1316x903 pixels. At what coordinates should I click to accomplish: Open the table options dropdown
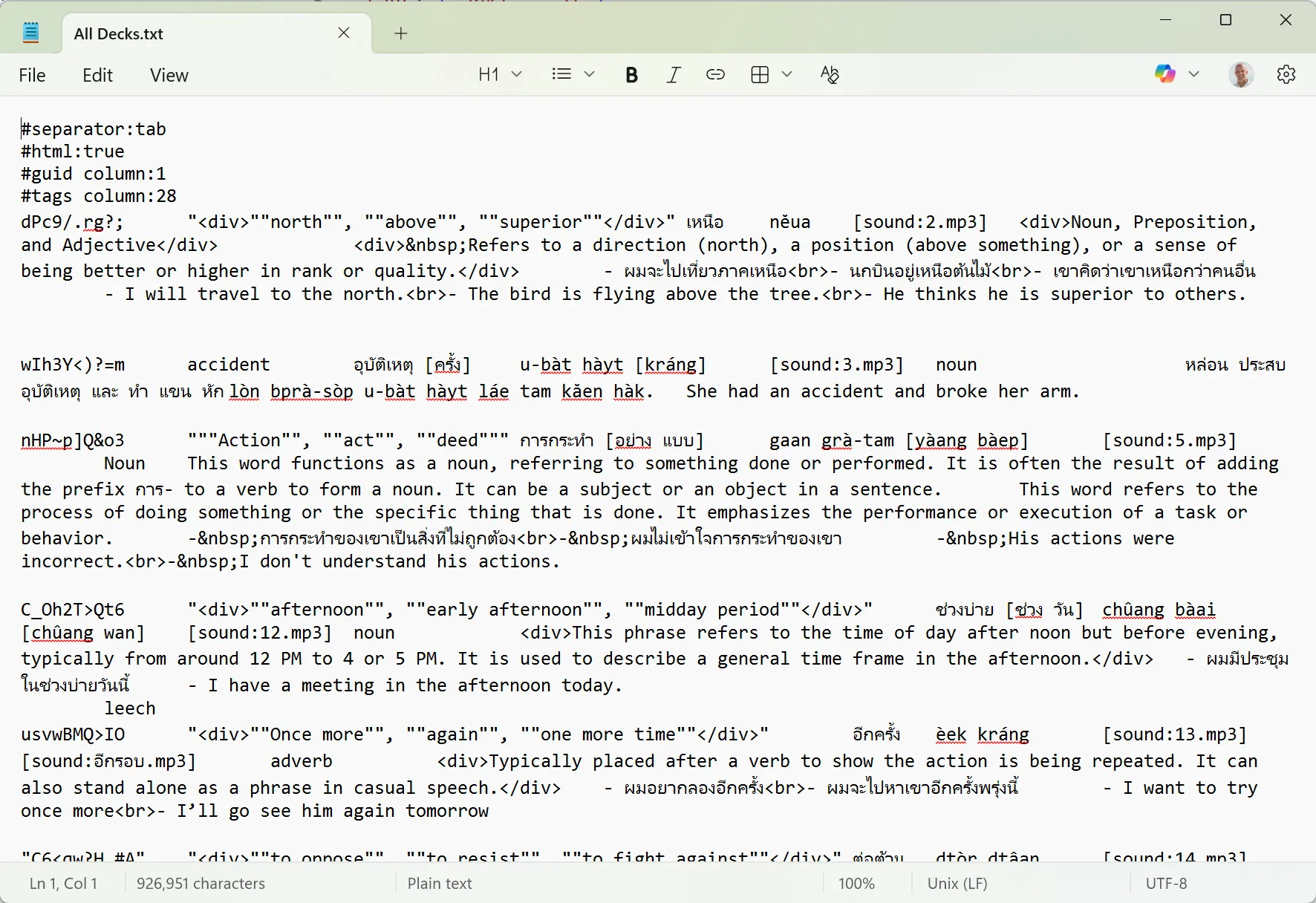point(788,74)
